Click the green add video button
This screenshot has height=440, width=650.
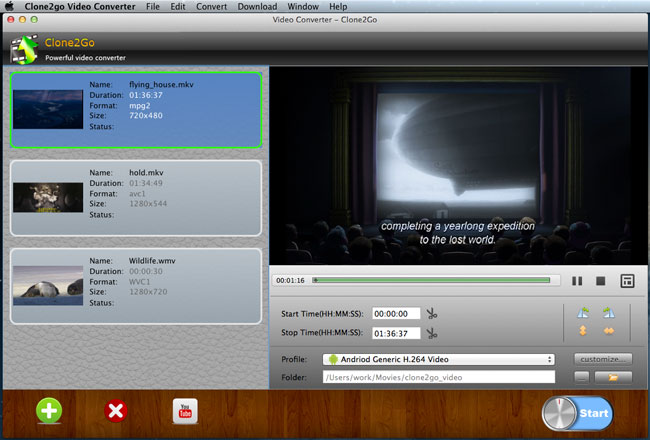tap(49, 410)
